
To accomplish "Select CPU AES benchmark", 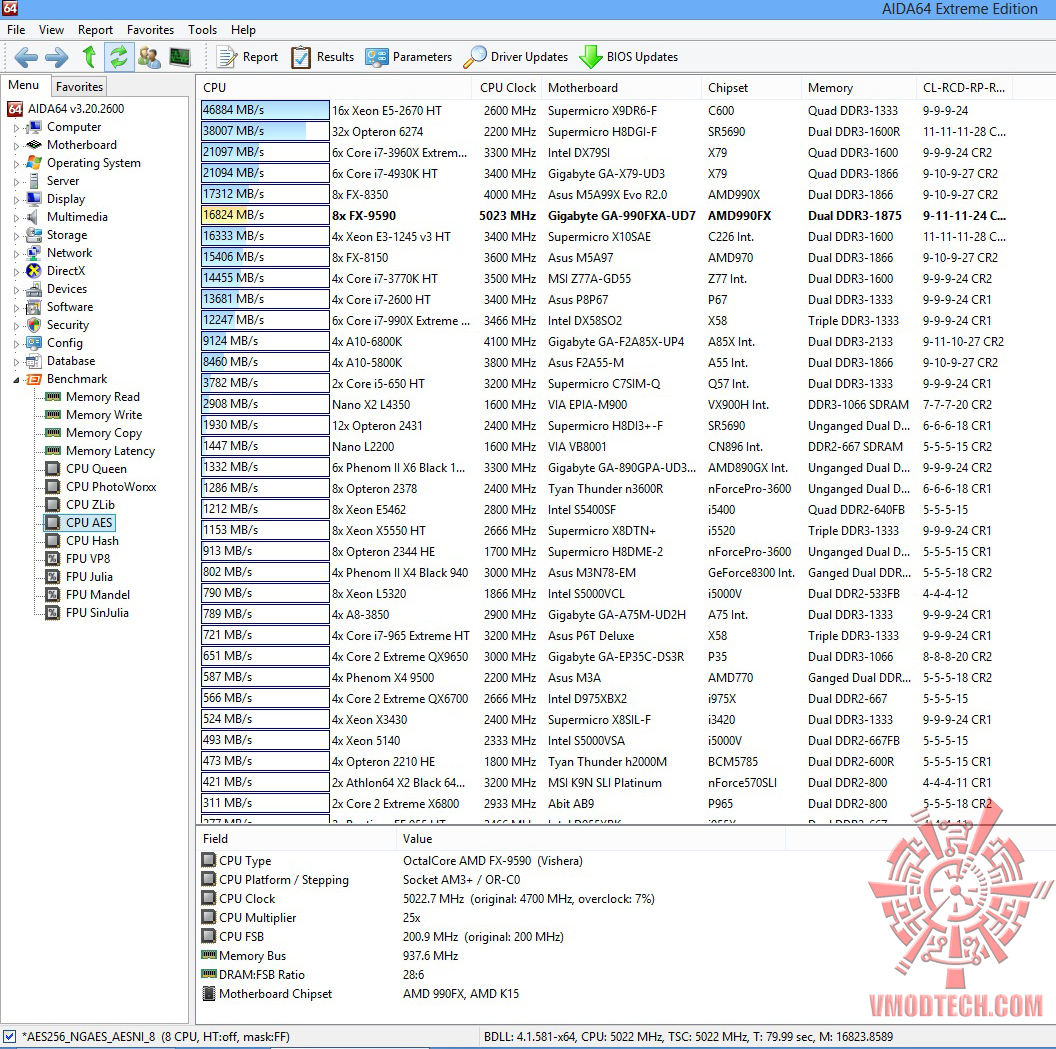I will coord(79,522).
